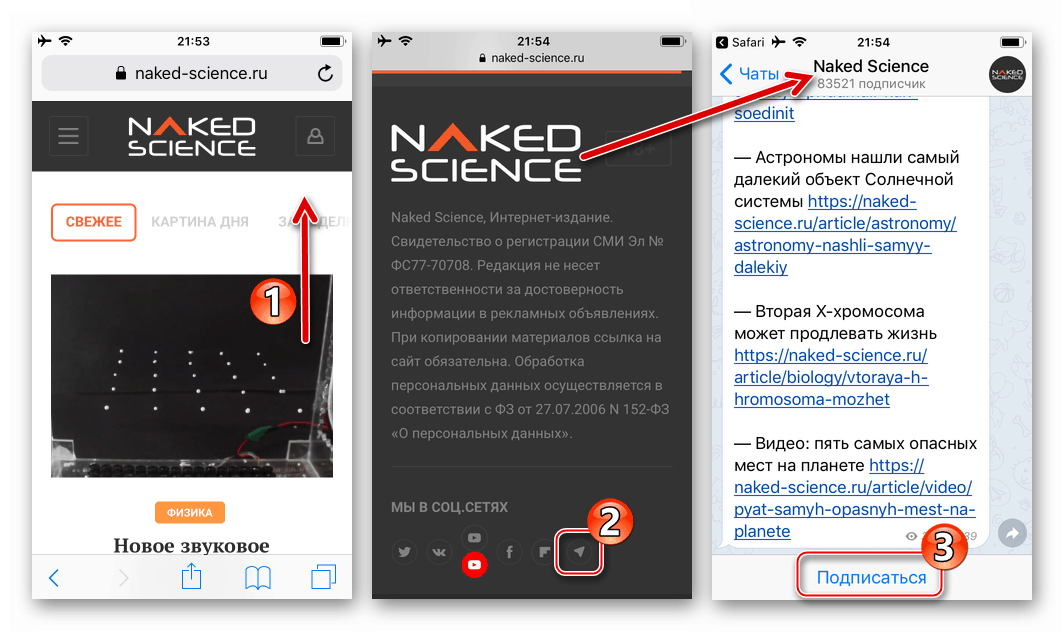Switch to the КАРТИНА ДНЯ tab
This screenshot has width=1064, height=632.
[200, 222]
